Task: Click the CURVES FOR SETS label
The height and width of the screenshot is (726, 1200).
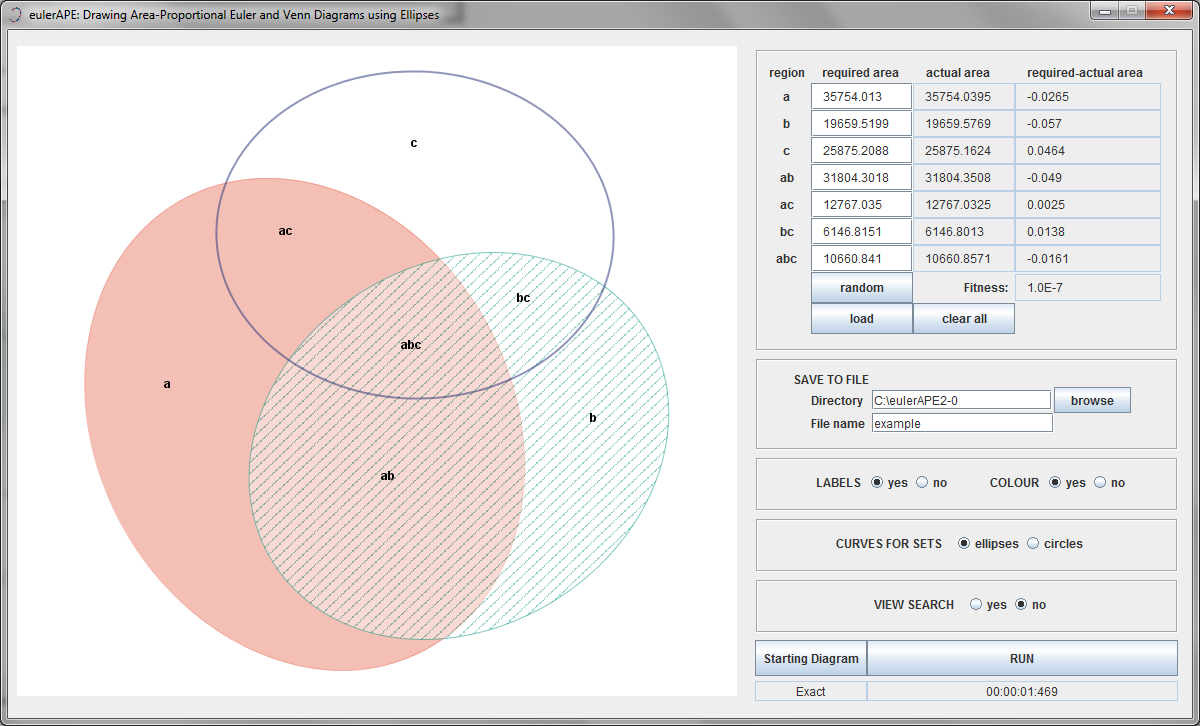Action: [889, 544]
